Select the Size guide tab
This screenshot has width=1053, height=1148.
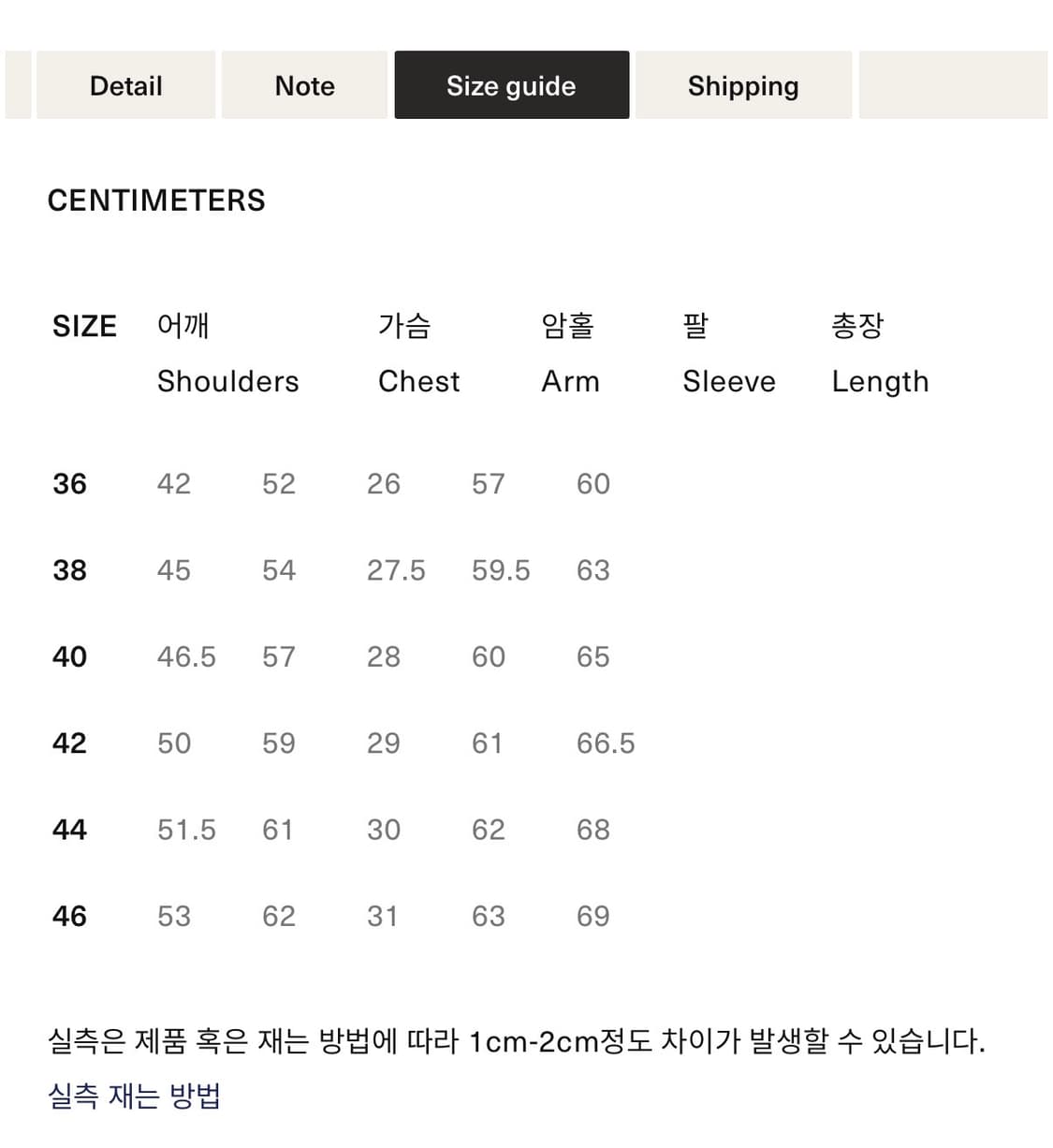(x=512, y=84)
